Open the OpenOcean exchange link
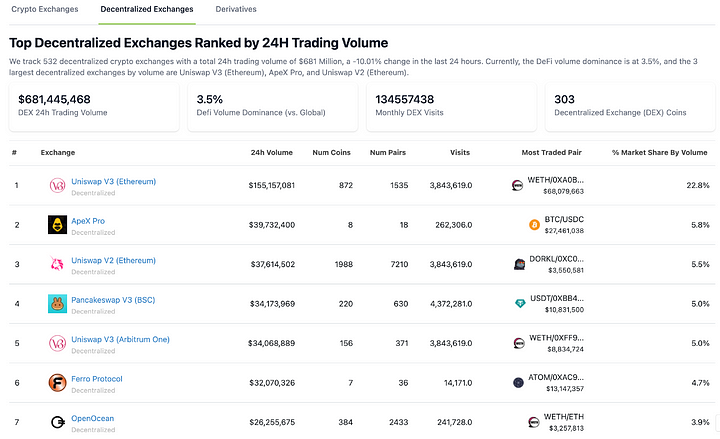Screen dimensions: 720x439 pos(92,418)
